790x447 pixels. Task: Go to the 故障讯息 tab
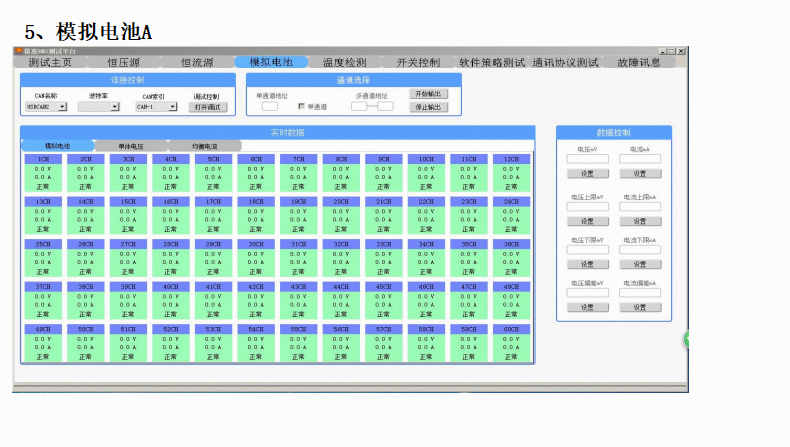[639, 62]
